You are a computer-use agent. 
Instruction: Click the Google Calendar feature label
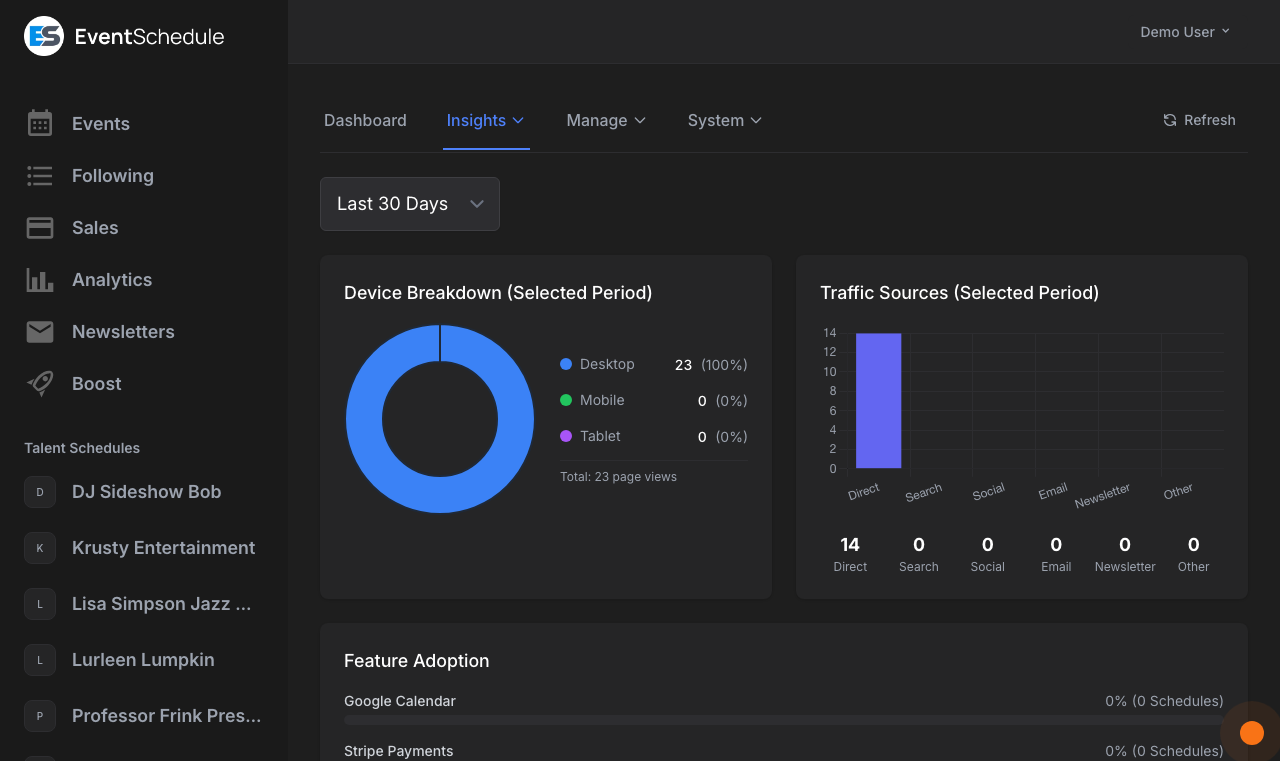point(400,701)
